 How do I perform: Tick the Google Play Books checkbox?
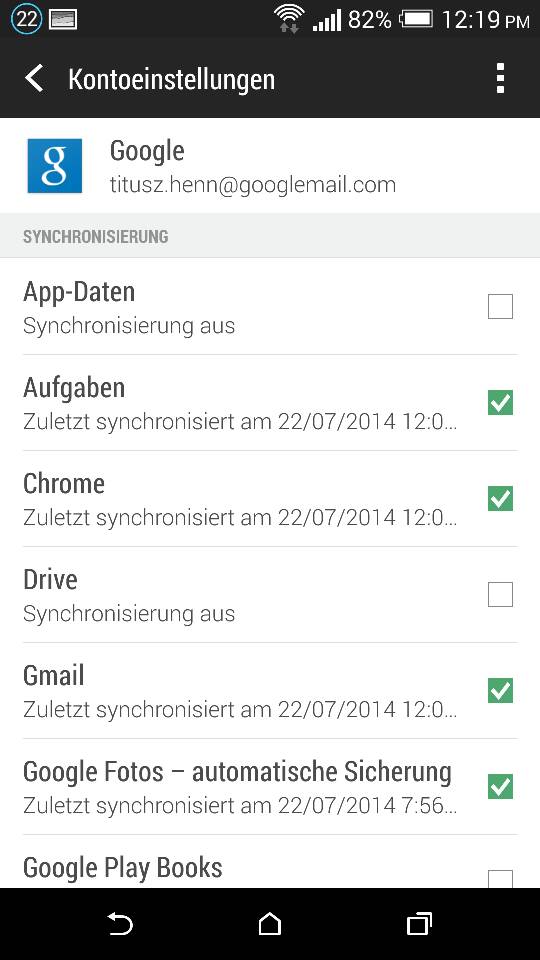point(500,879)
